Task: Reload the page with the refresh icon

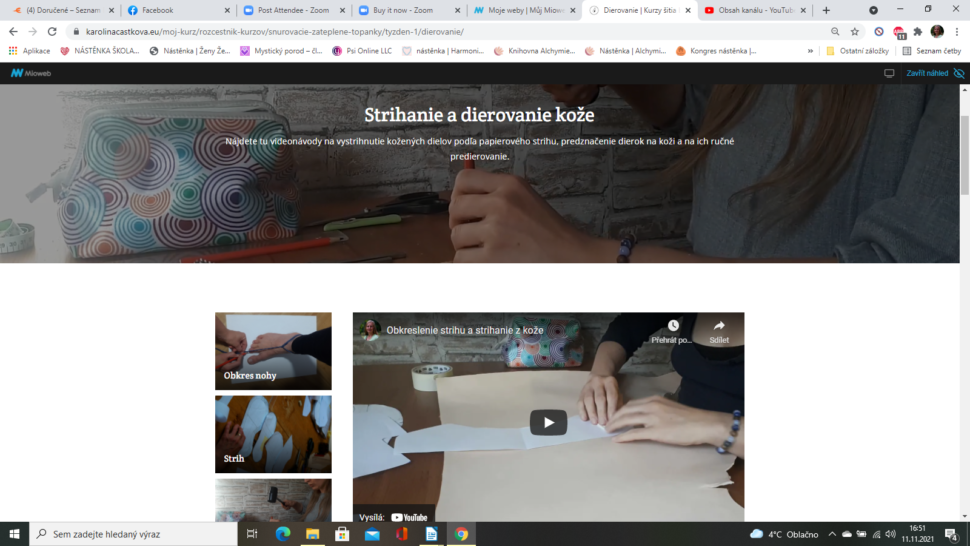Action: [x=52, y=32]
